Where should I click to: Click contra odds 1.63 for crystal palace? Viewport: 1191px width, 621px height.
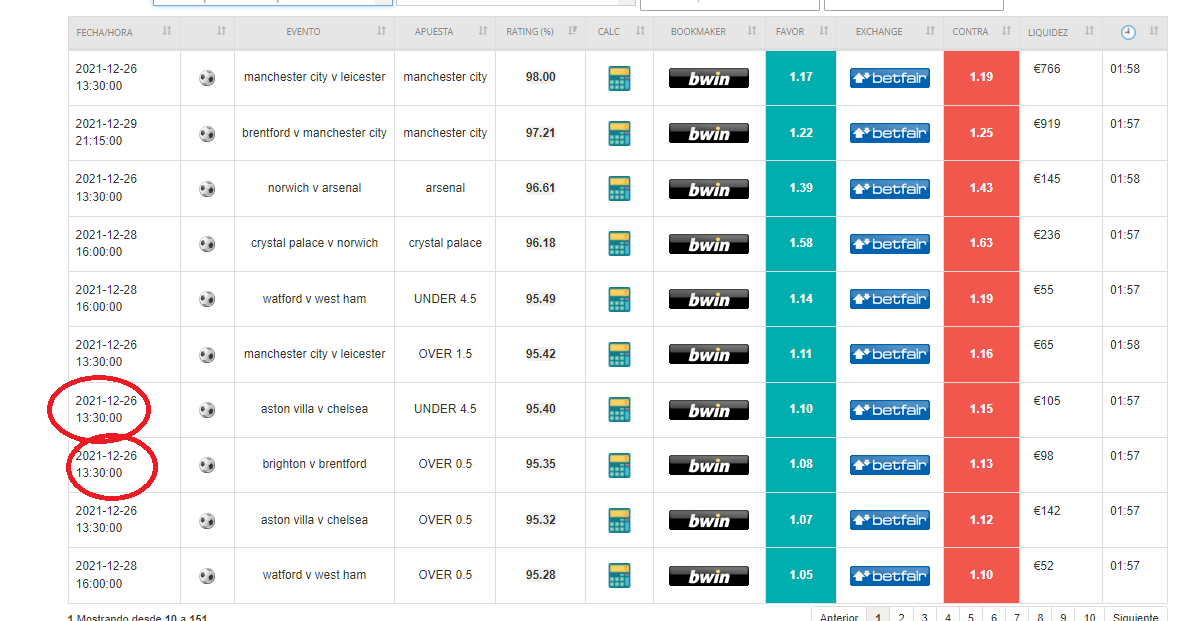coord(981,243)
